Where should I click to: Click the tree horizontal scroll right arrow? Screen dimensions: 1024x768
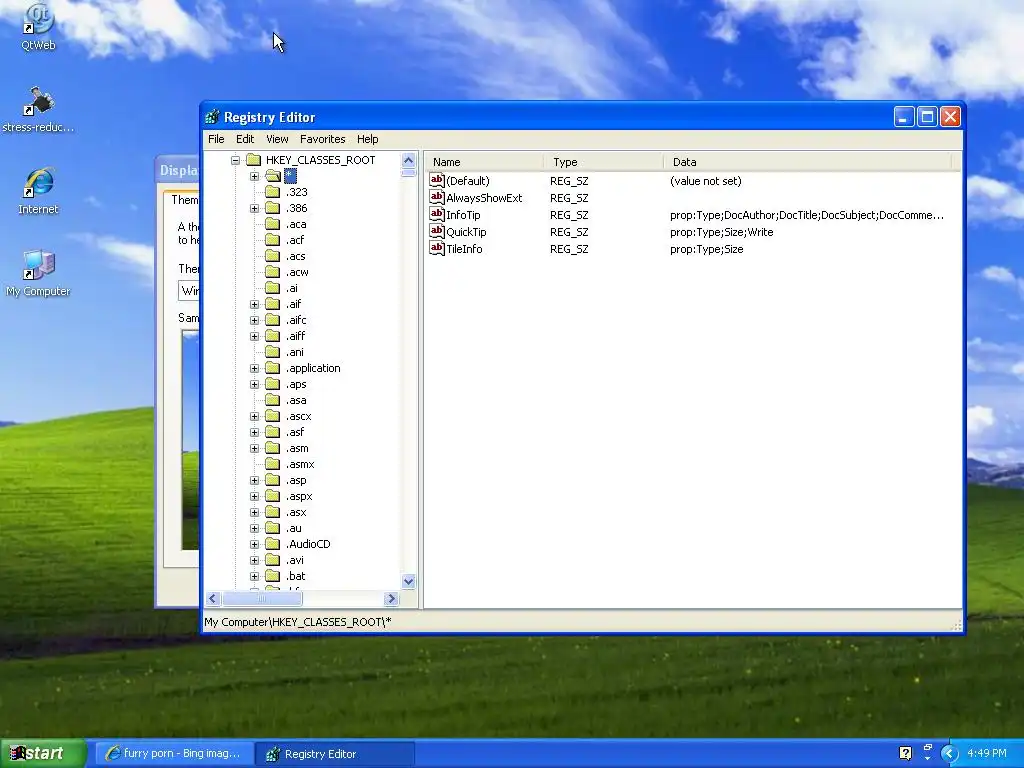pyautogui.click(x=391, y=598)
